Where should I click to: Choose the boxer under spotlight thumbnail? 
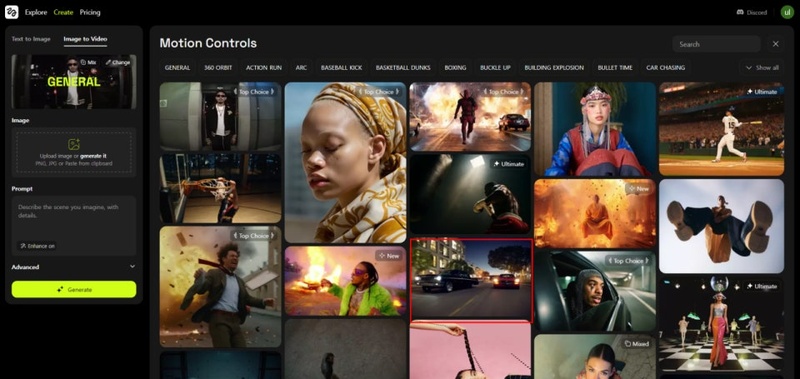470,194
